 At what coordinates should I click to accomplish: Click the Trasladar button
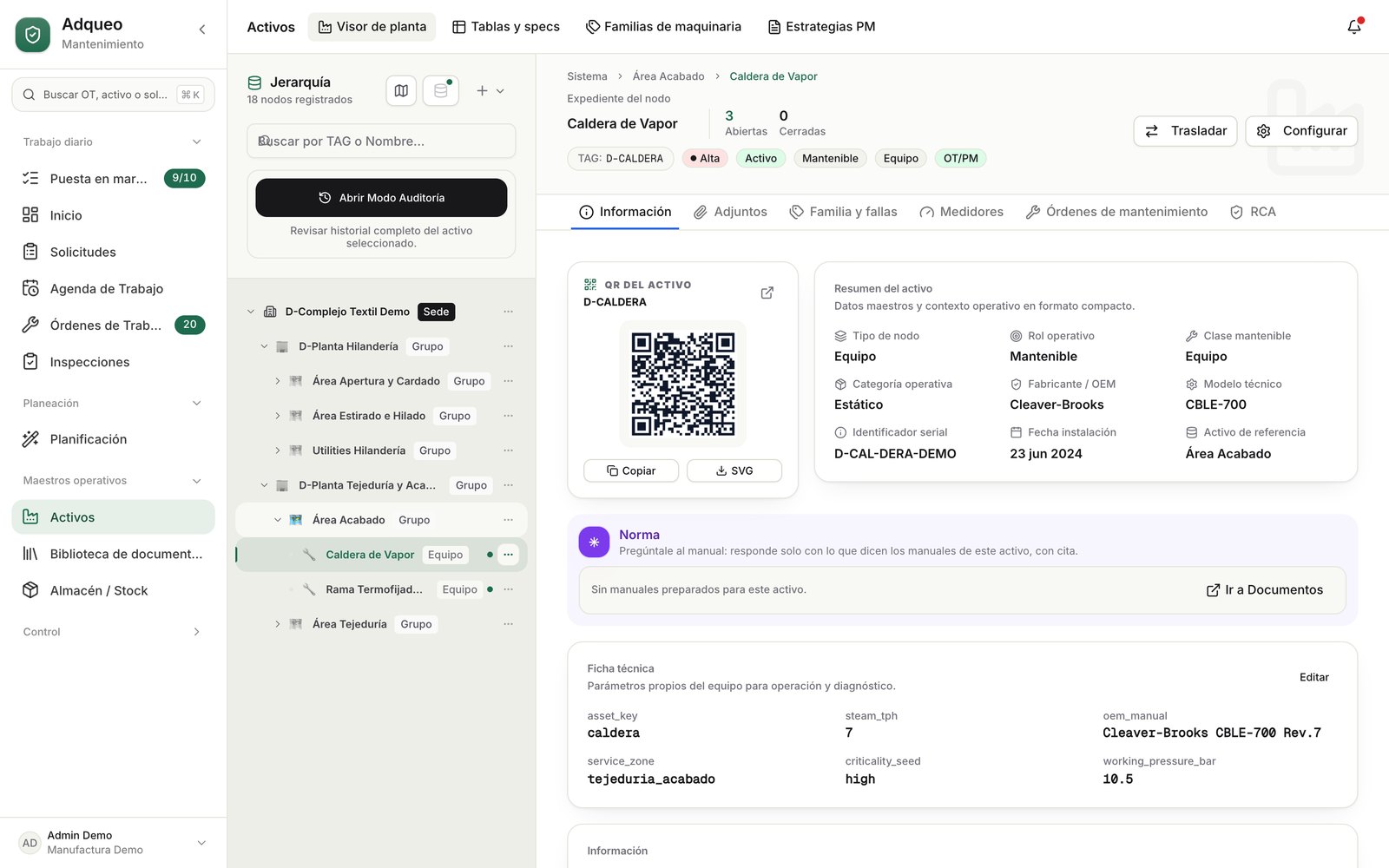pos(1185,131)
